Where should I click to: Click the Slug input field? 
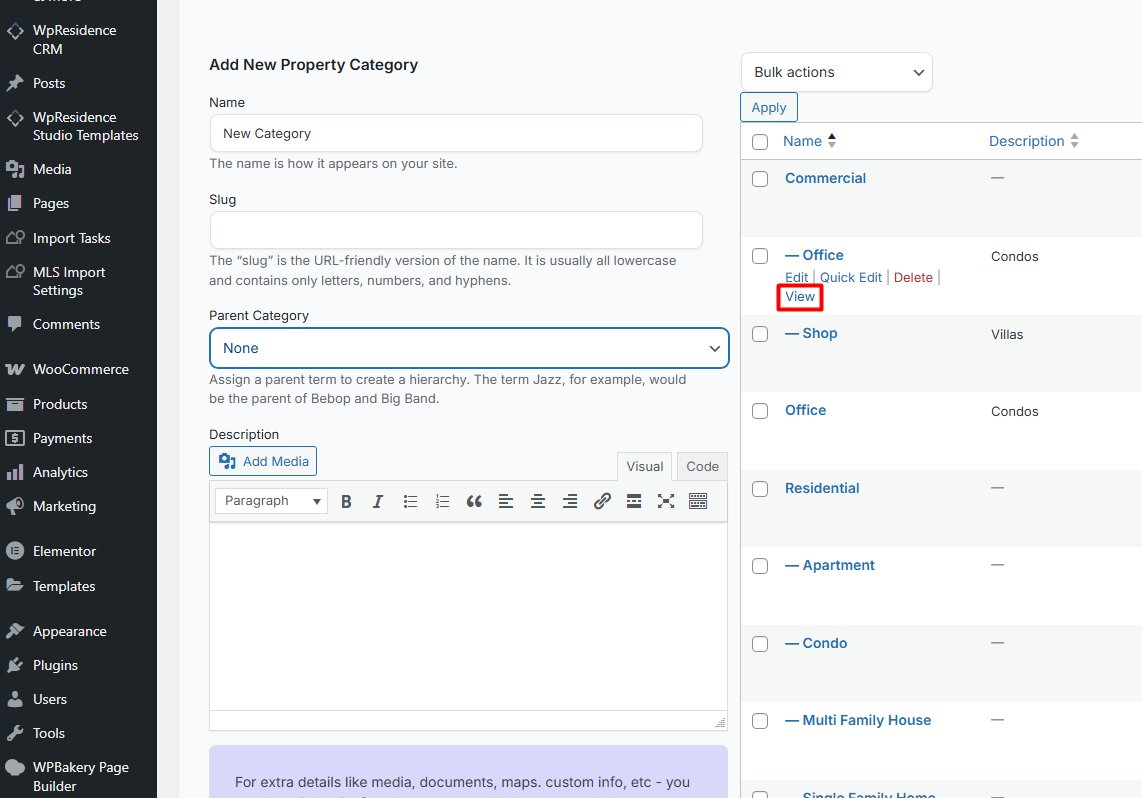[456, 230]
